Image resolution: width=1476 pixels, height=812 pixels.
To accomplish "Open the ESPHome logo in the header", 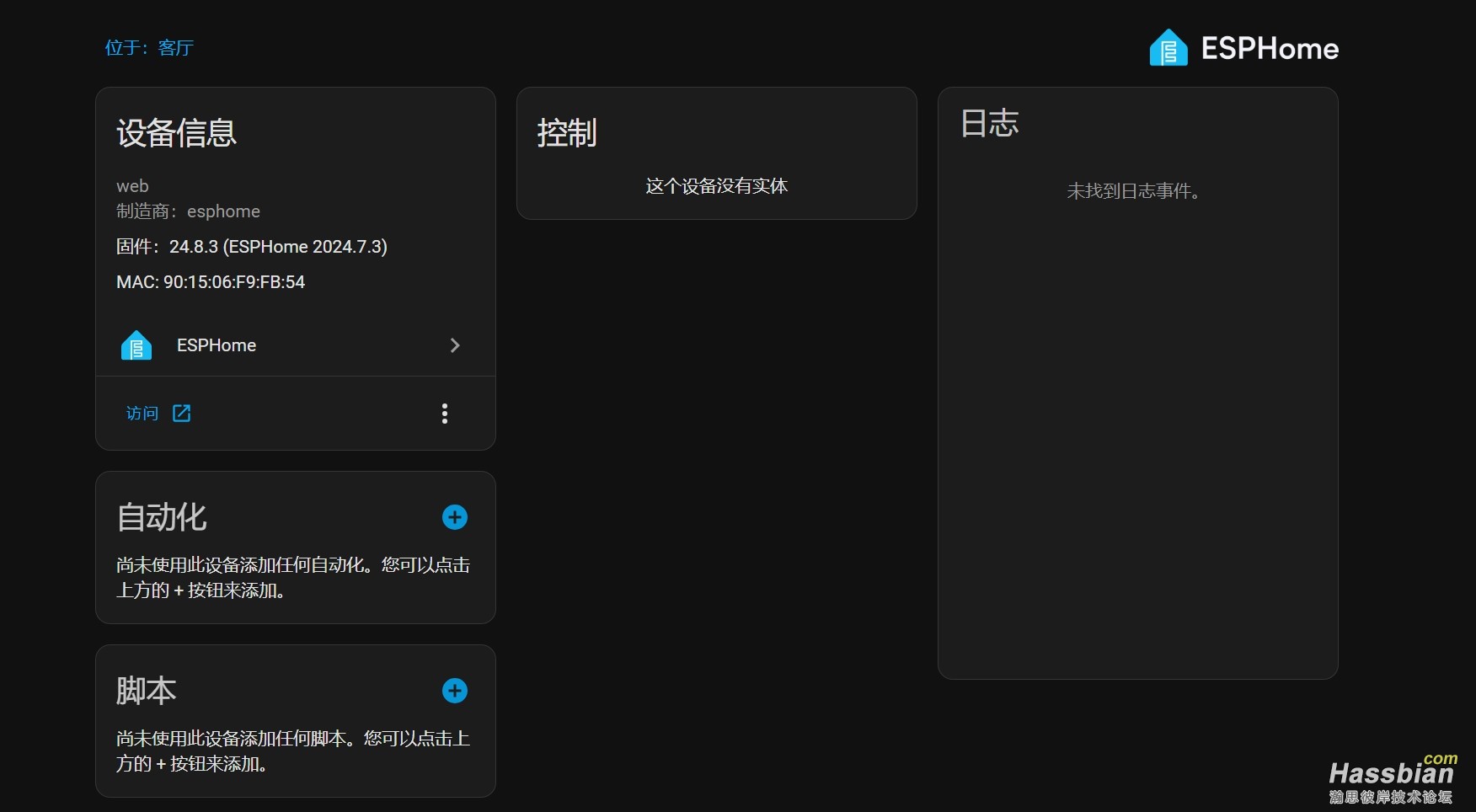I will pyautogui.click(x=1243, y=48).
